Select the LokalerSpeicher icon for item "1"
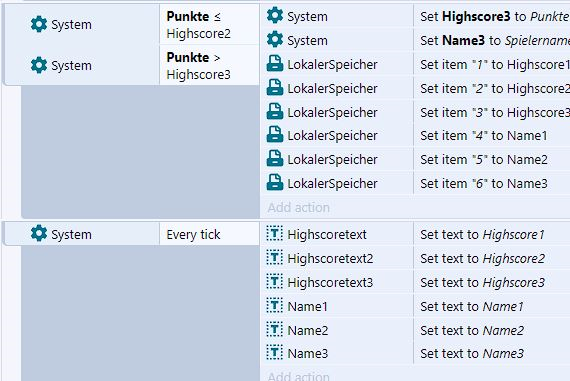This screenshot has height=381, width=570. [274, 64]
